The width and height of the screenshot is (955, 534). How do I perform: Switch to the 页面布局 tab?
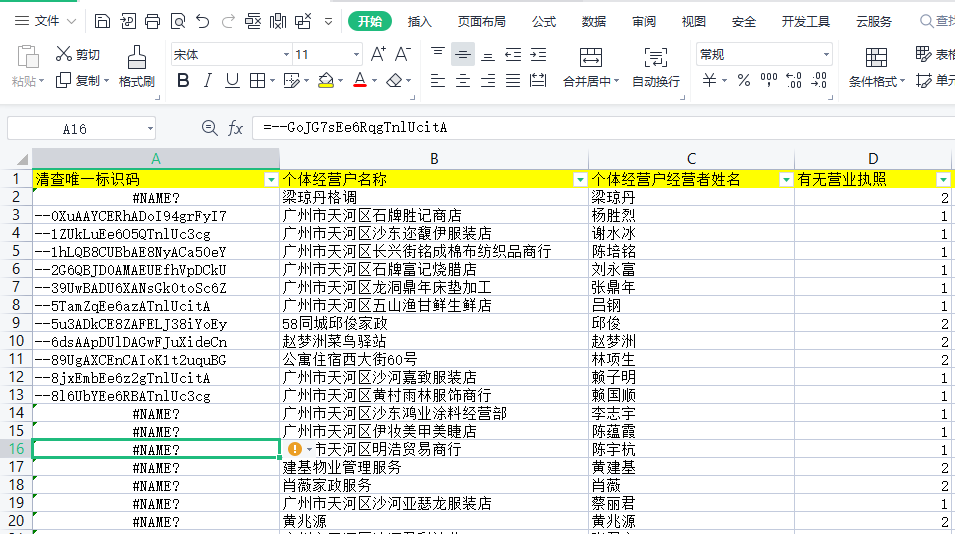tap(482, 22)
